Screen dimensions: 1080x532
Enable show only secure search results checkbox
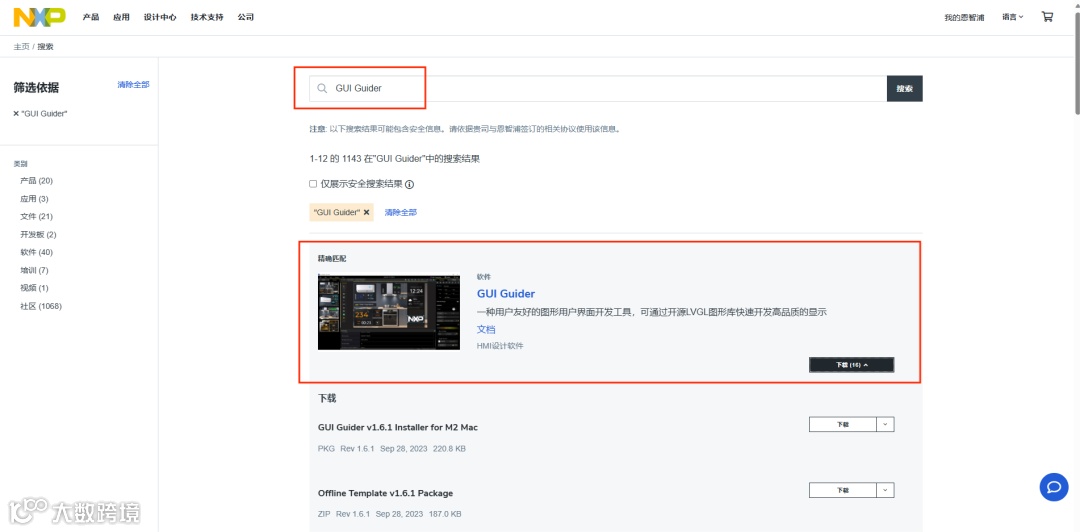pyautogui.click(x=313, y=184)
